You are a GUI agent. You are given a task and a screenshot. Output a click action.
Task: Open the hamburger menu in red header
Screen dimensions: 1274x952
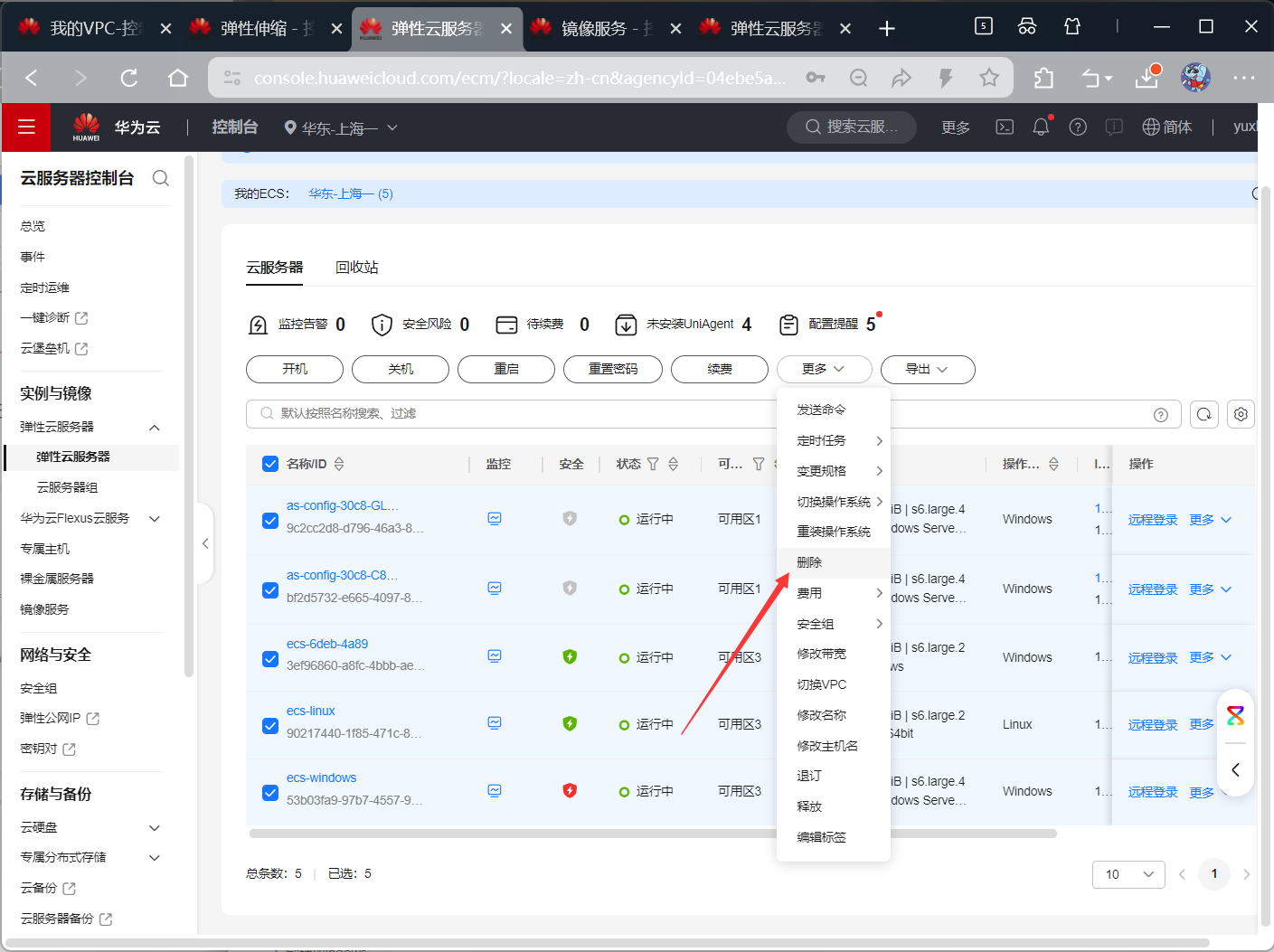tap(26, 127)
